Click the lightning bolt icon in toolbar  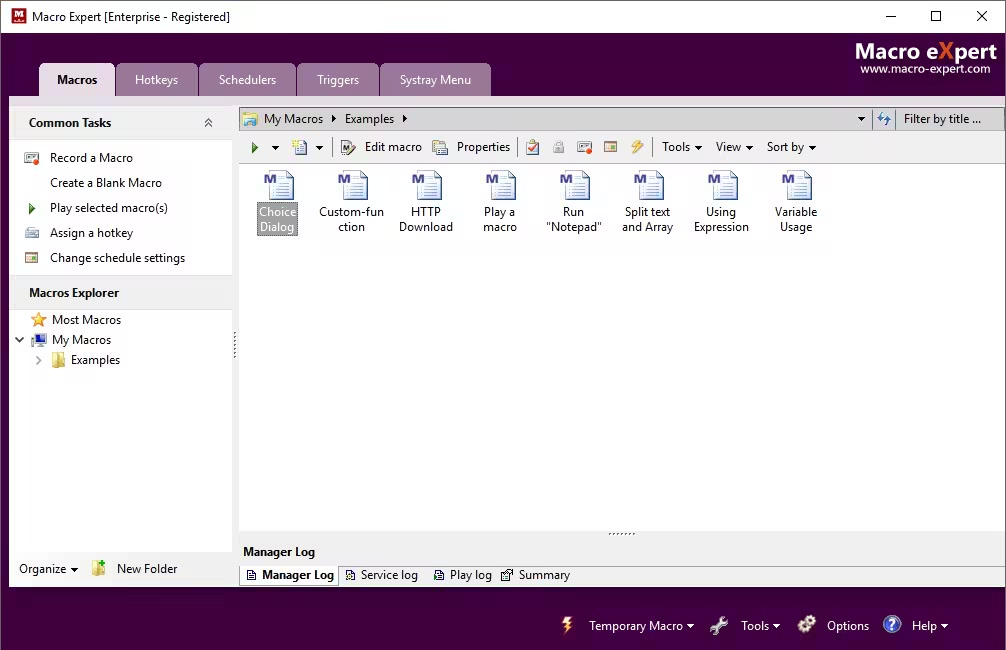(x=637, y=147)
